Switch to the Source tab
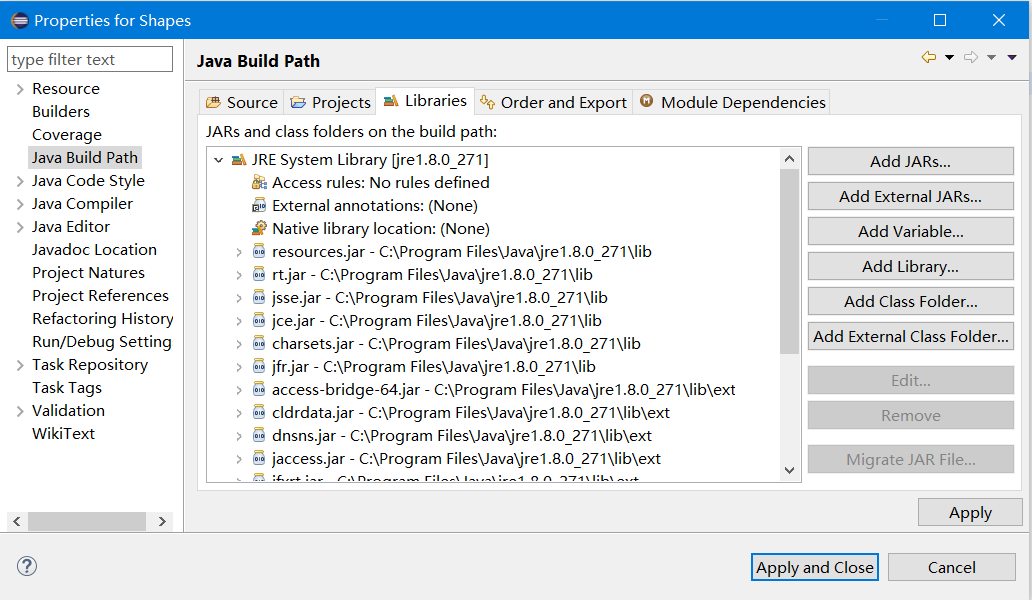Image resolution: width=1032 pixels, height=600 pixels. pyautogui.click(x=242, y=103)
